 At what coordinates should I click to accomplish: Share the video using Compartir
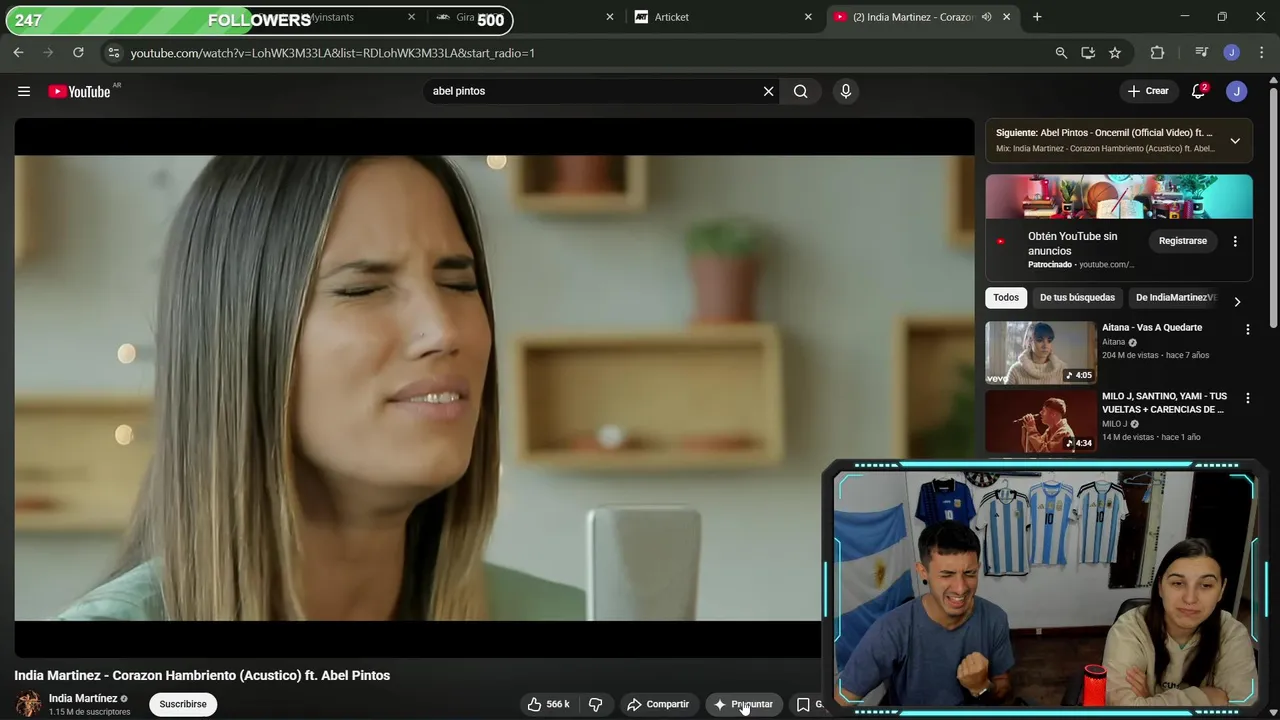[x=658, y=704]
